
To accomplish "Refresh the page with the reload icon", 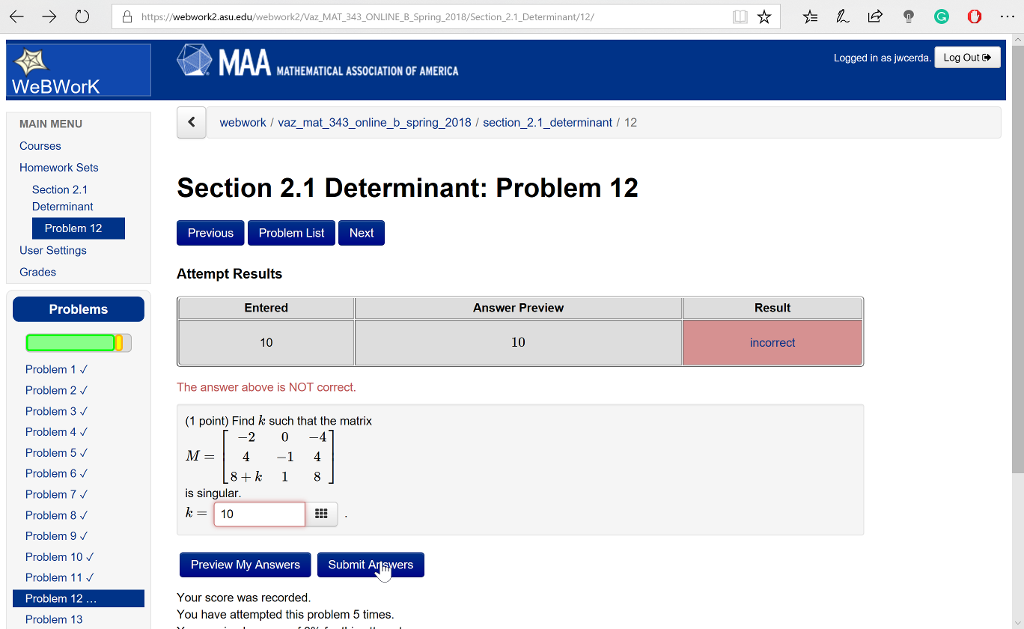I will coord(82,16).
